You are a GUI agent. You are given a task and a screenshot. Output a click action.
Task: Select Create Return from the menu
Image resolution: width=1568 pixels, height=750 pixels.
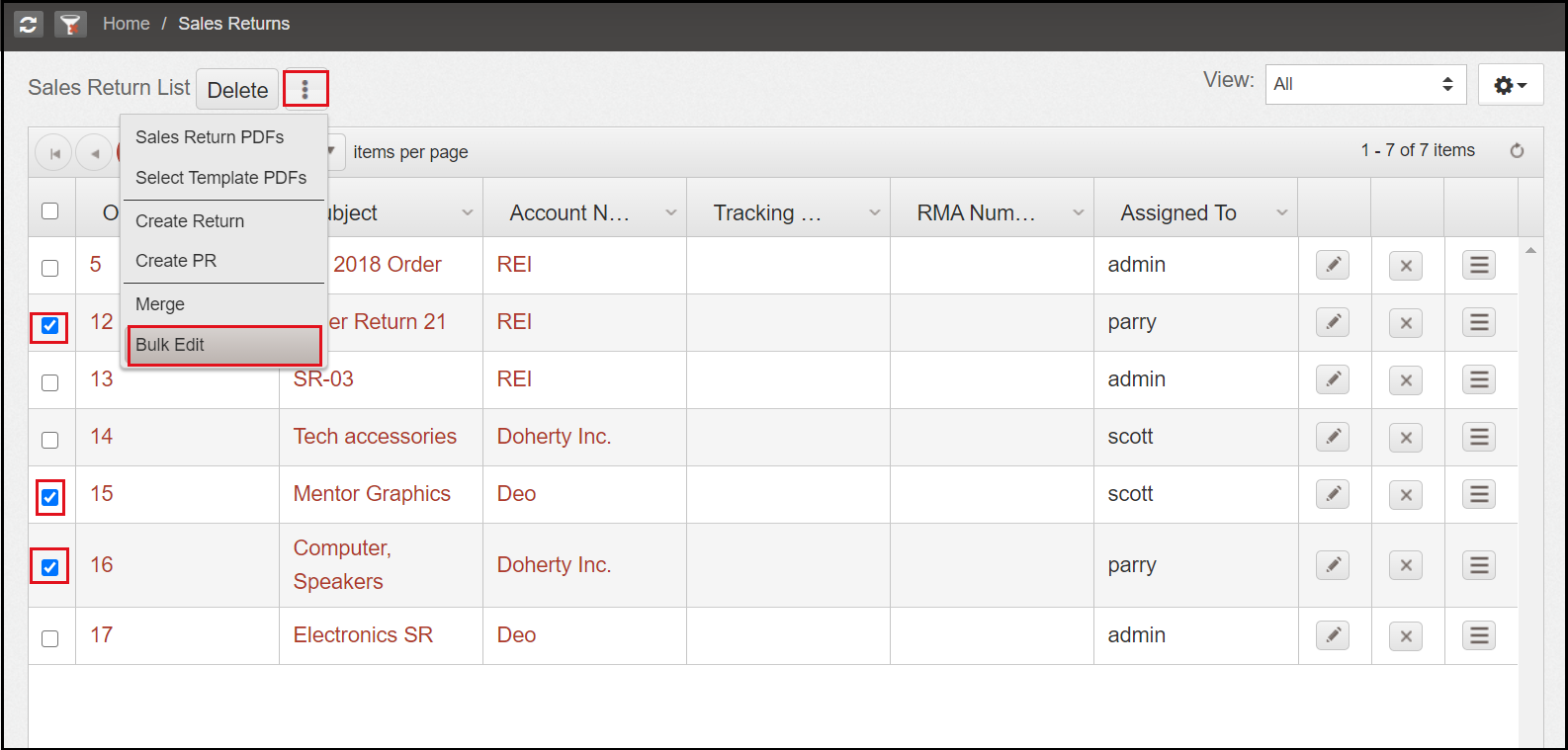223,221
